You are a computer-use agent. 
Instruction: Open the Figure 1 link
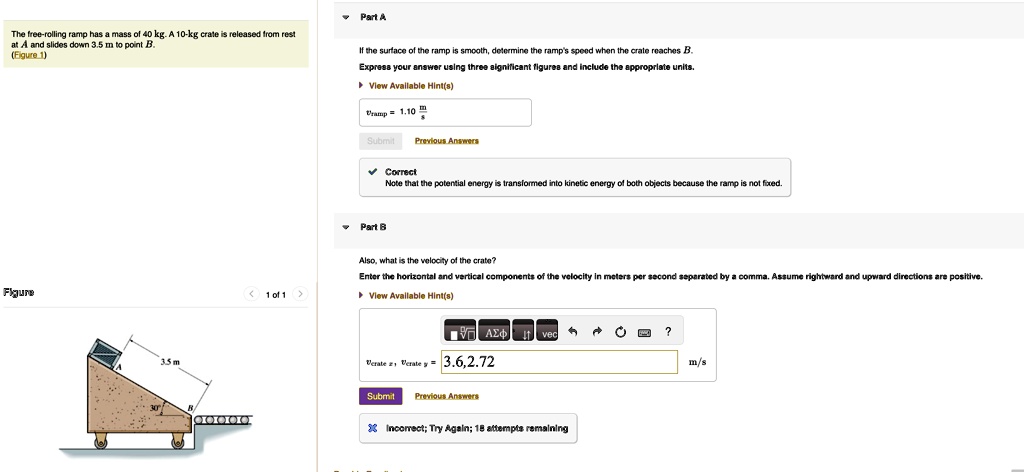[x=28, y=55]
